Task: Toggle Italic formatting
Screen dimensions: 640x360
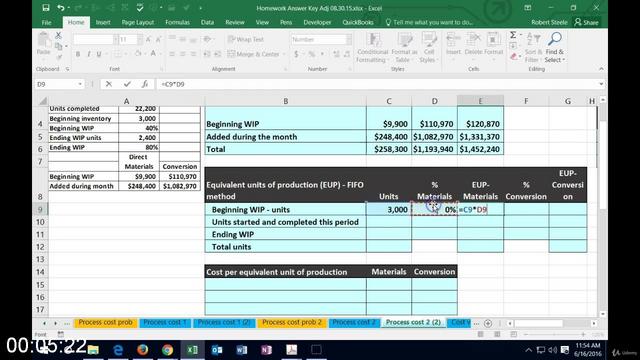Action: tap(88, 54)
